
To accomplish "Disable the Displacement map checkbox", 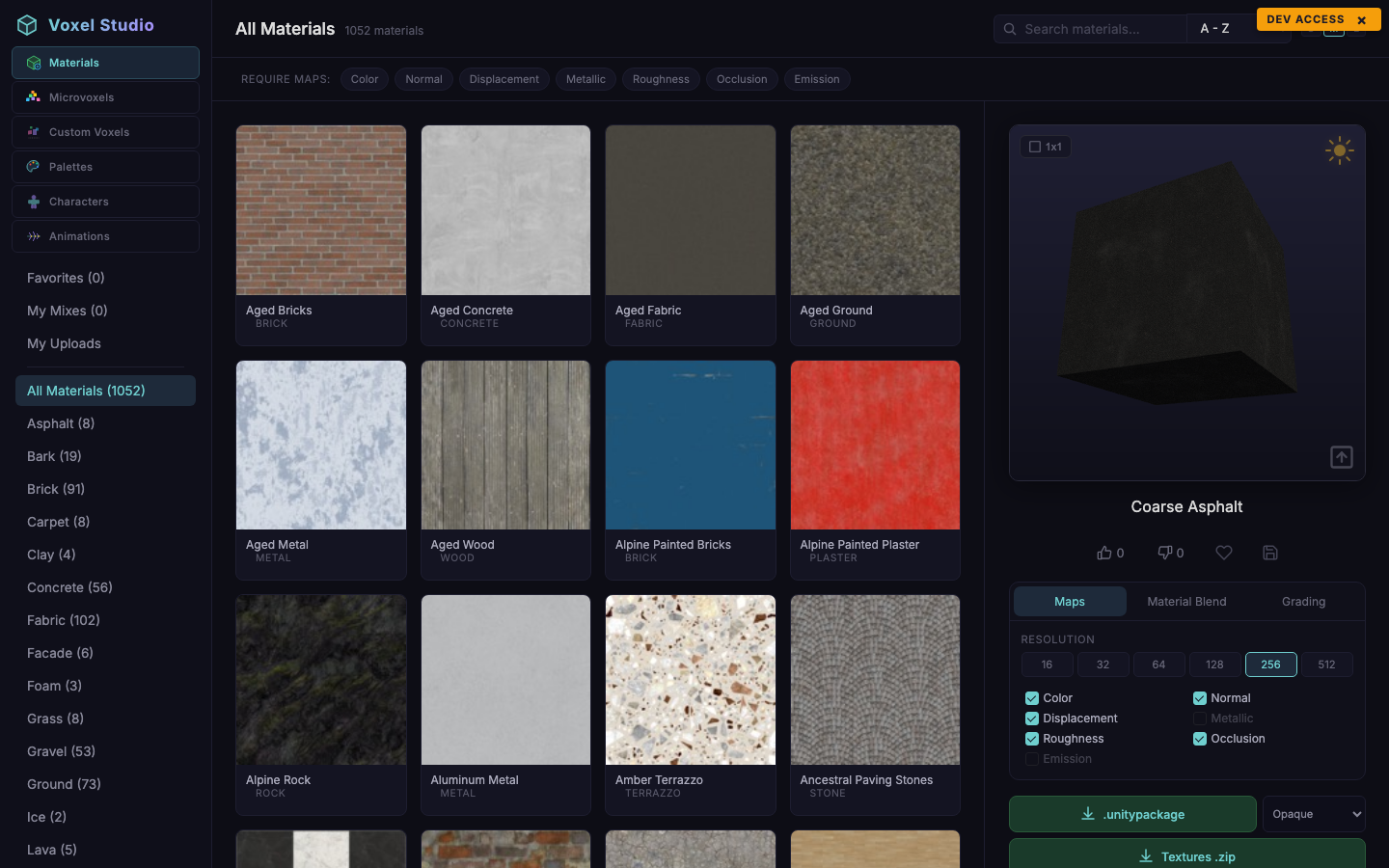I will coord(1032,719).
